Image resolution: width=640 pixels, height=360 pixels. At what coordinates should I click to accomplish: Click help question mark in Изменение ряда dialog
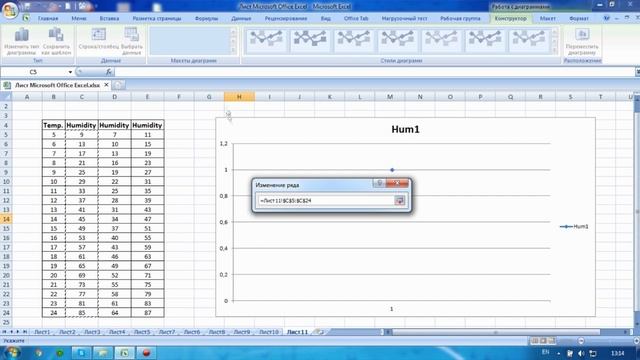[x=379, y=183]
